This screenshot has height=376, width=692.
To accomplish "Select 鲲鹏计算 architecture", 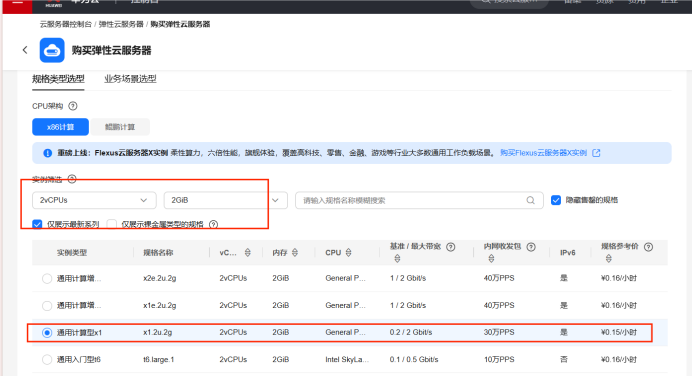I will click(120, 127).
